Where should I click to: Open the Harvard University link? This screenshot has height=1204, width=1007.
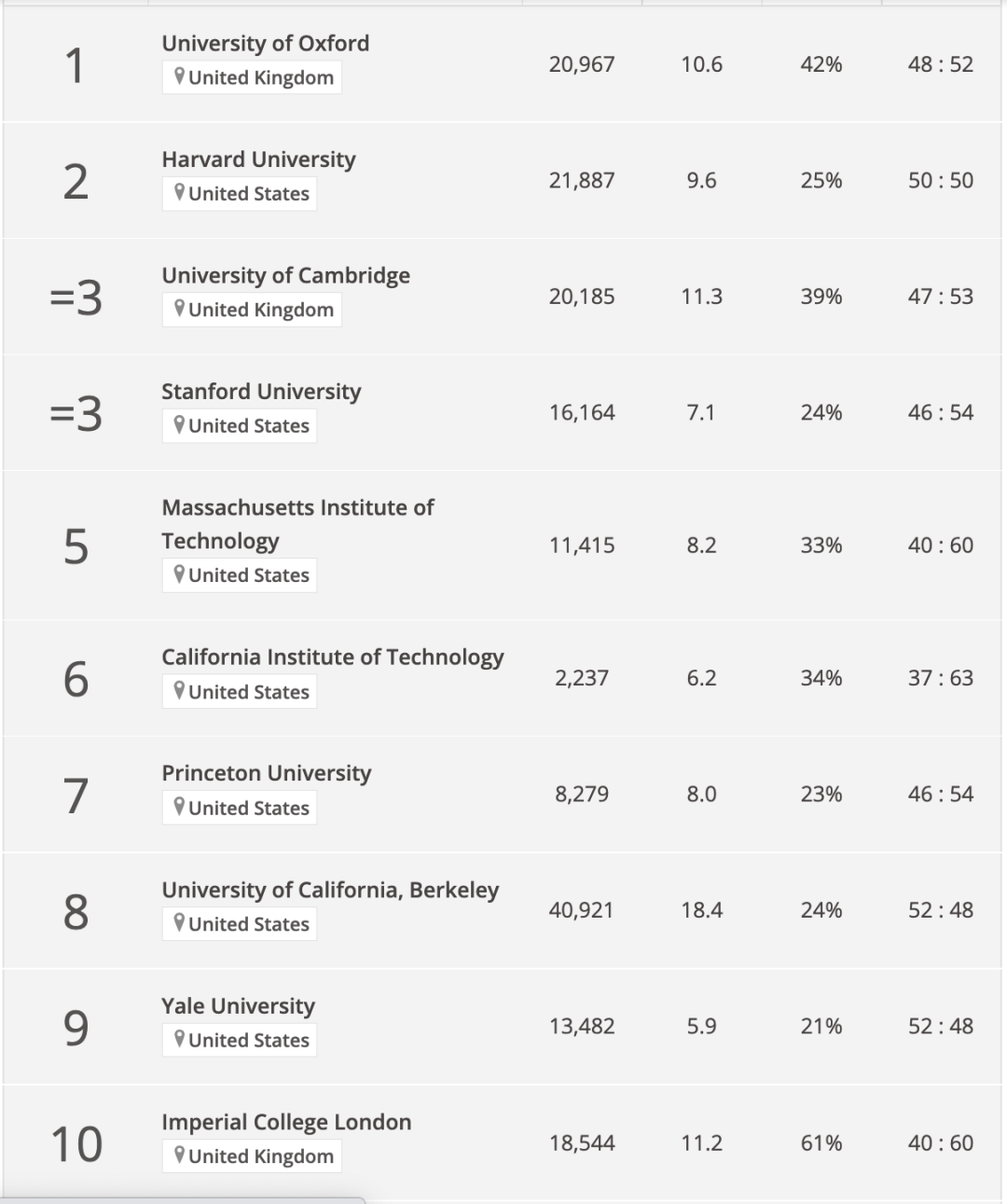coord(258,159)
